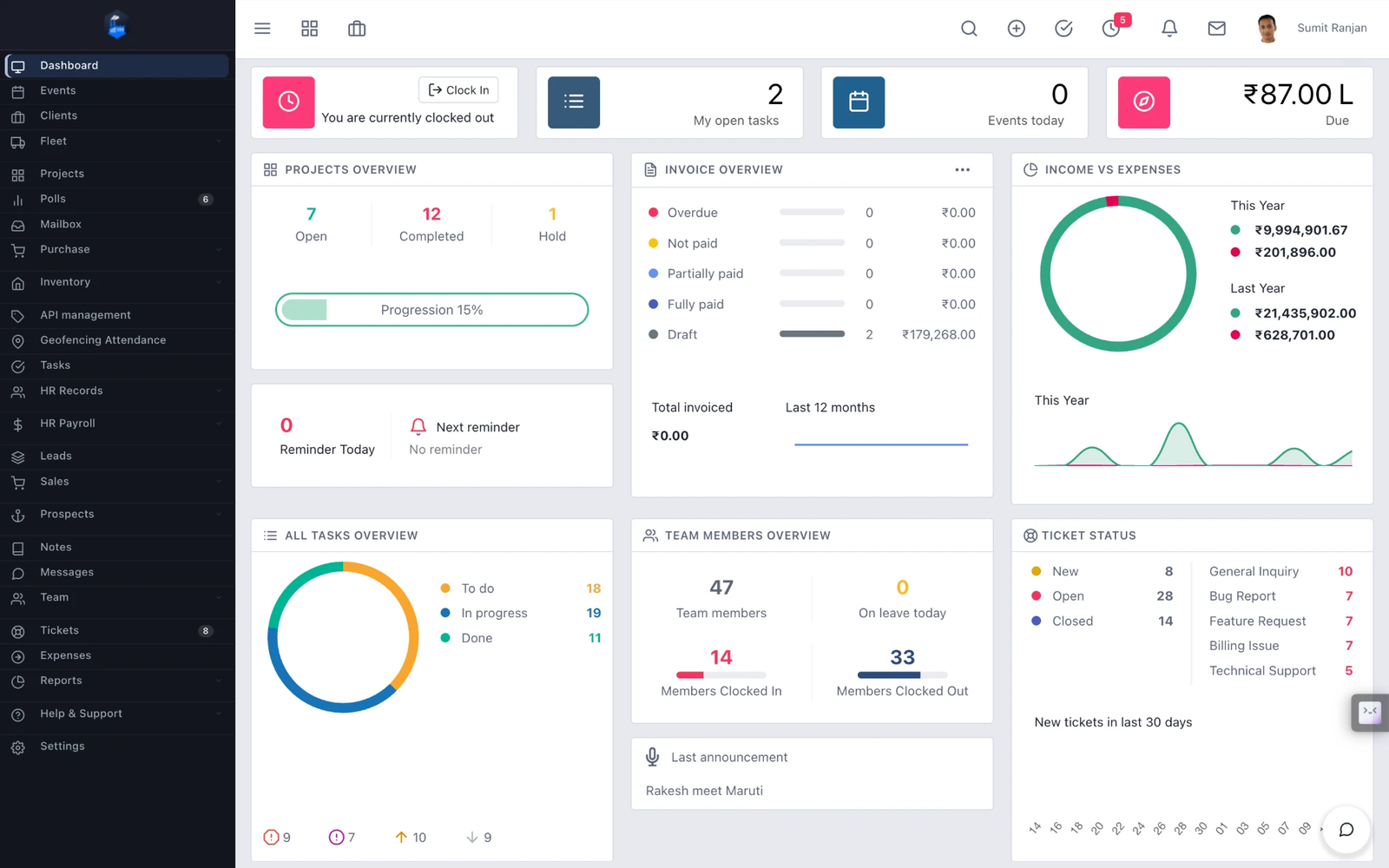Expand the Prospects sidebar menu
The height and width of the screenshot is (868, 1389).
click(117, 515)
